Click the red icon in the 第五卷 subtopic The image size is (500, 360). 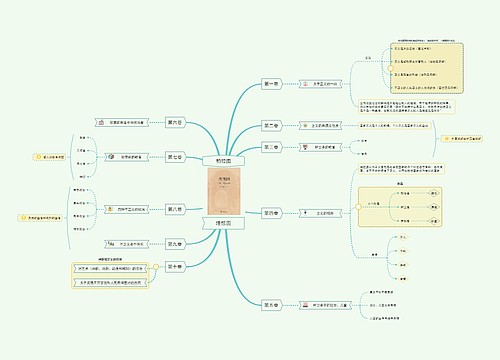[305, 305]
